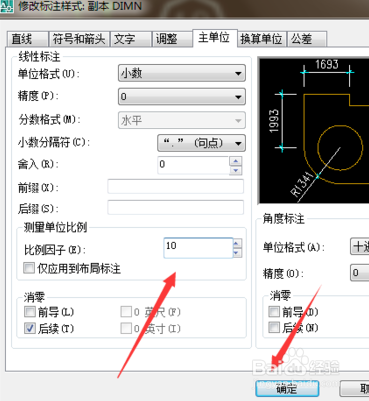This screenshot has width=369, height=401.
Task: Click the 比例因子 field showing 10
Action: point(198,248)
